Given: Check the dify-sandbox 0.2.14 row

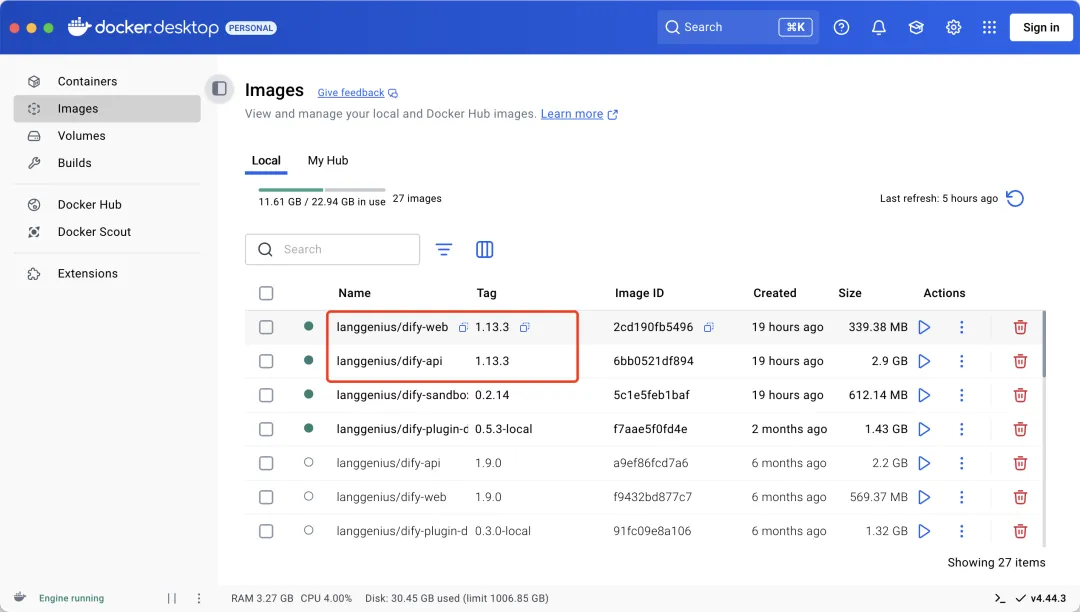Looking at the screenshot, I should click(266, 395).
